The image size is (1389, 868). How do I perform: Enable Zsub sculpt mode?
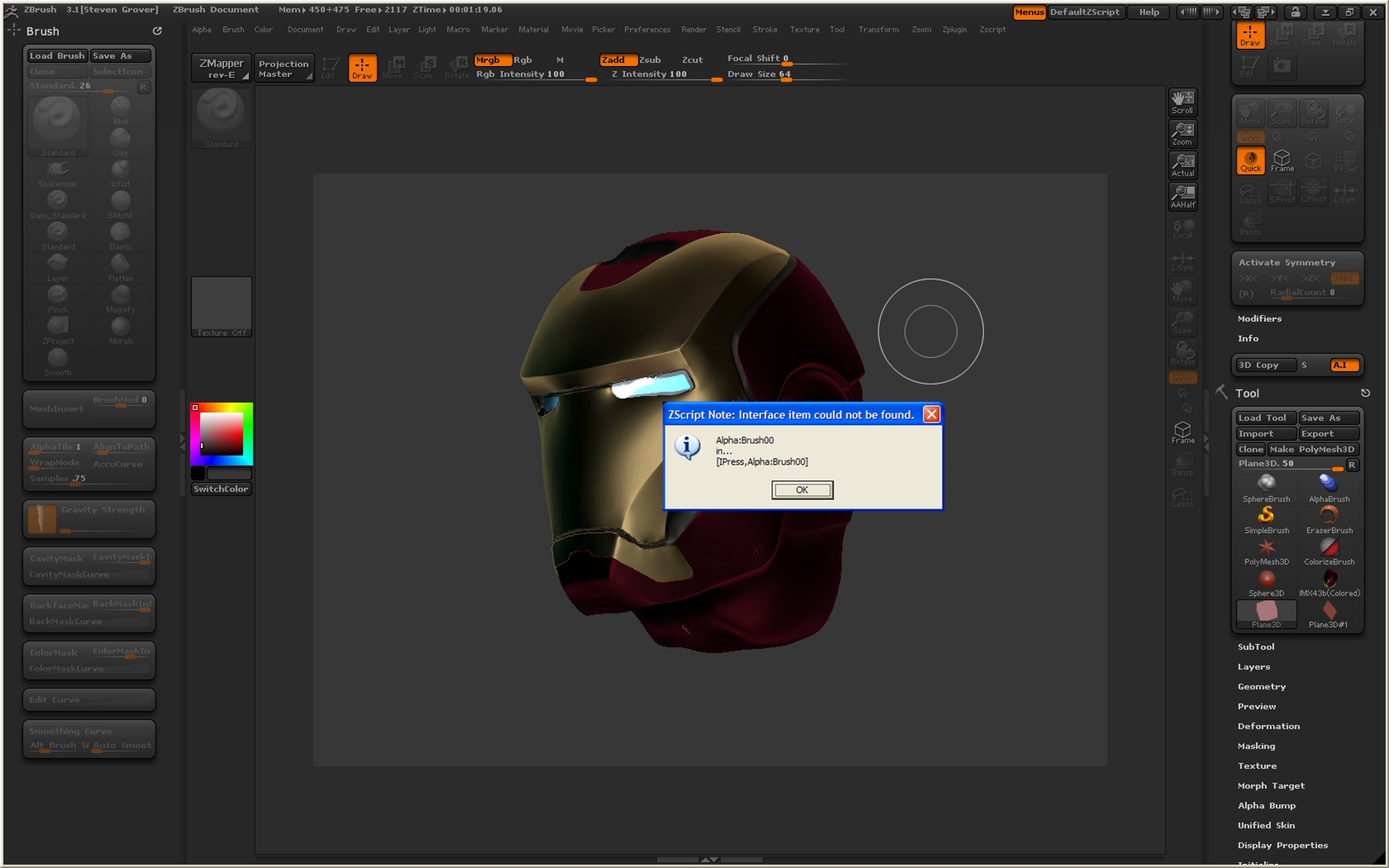coord(650,60)
